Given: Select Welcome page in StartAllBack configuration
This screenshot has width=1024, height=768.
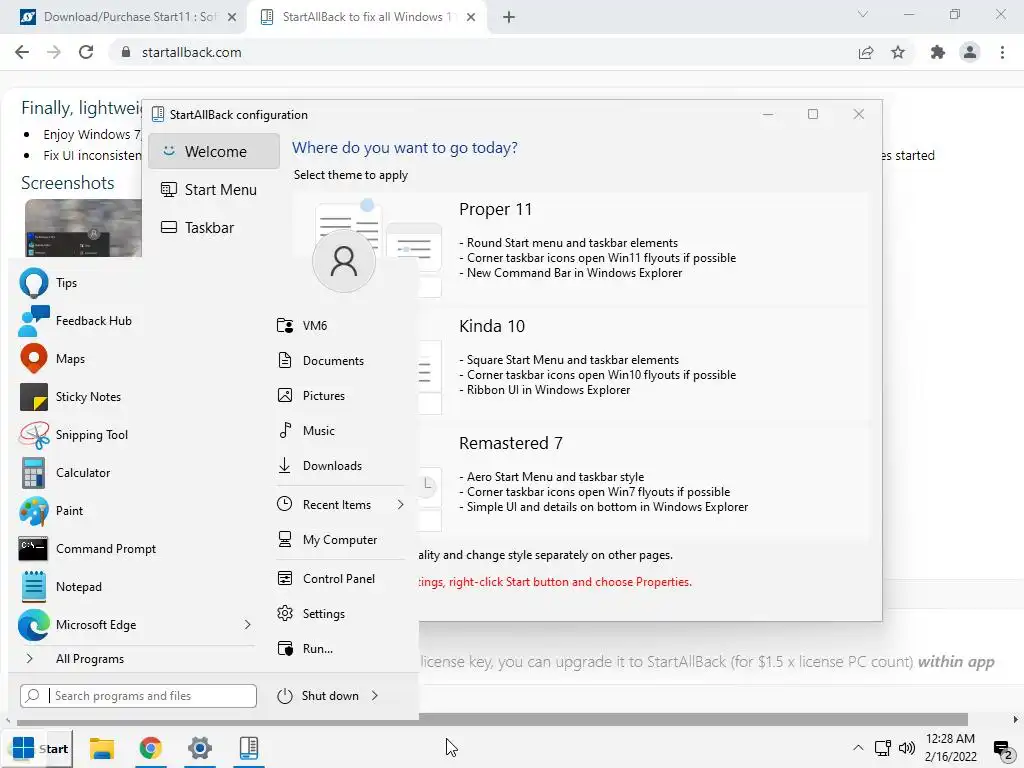Looking at the screenshot, I should pos(214,152).
